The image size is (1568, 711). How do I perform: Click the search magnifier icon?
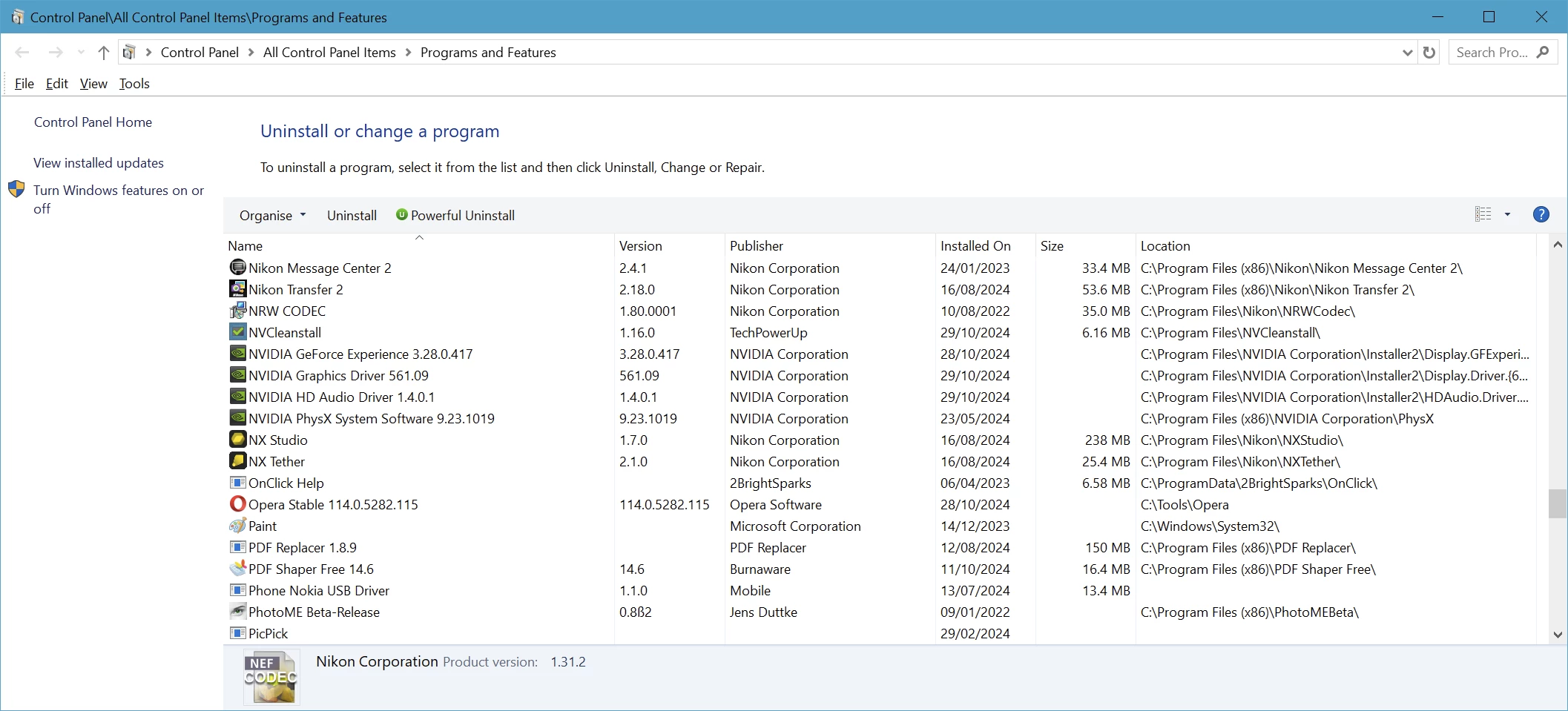point(1543,52)
